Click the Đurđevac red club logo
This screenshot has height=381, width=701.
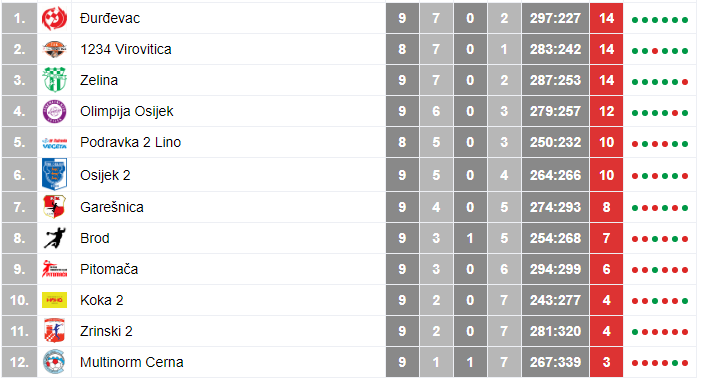(54, 18)
